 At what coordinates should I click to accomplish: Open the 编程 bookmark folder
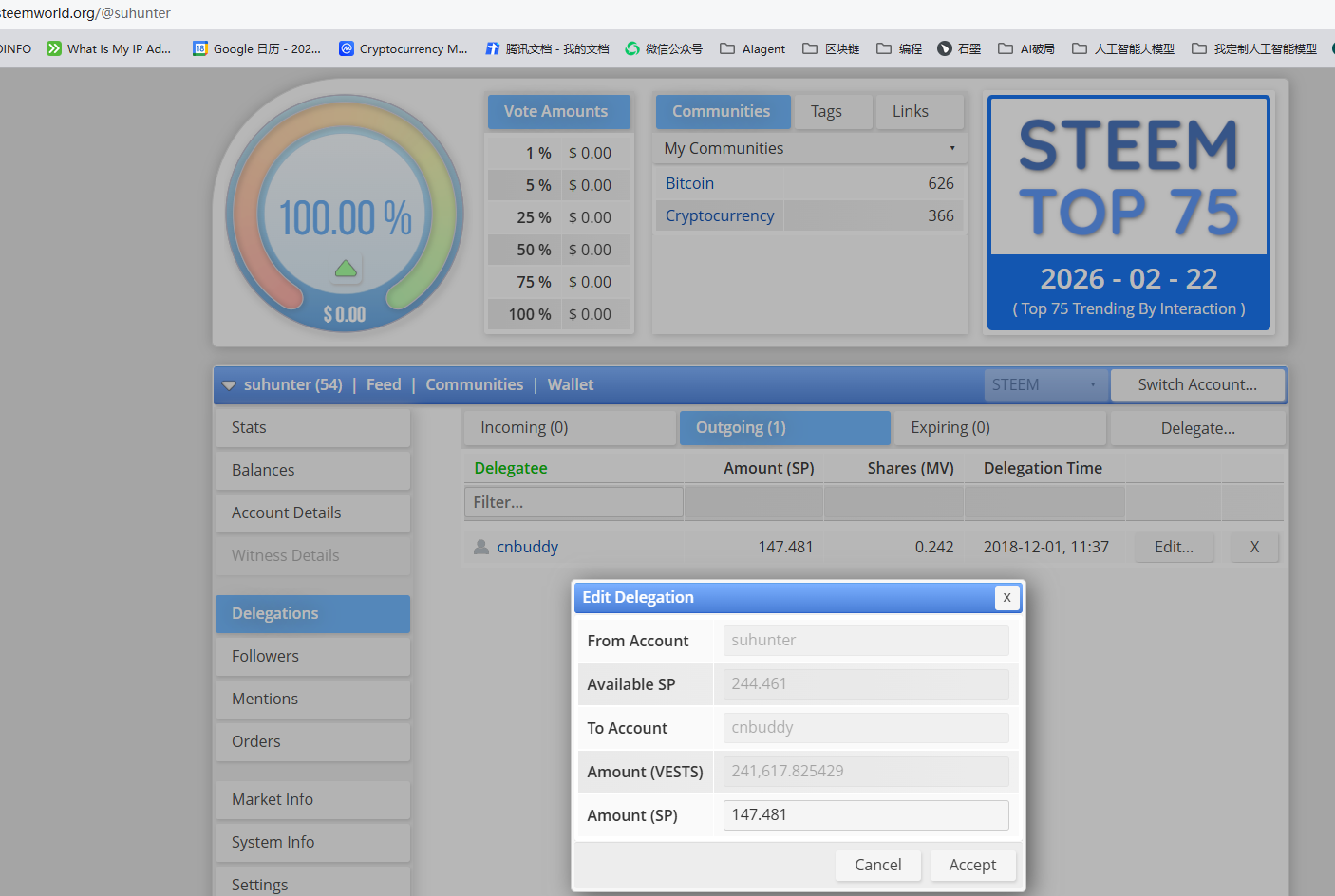tap(898, 48)
